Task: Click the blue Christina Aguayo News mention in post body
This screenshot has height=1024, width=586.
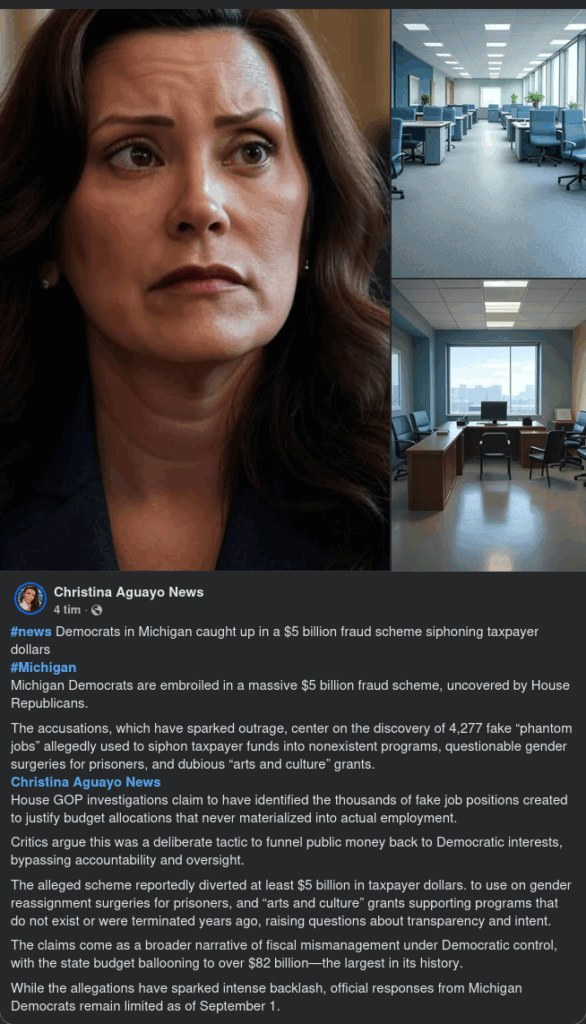Action: 86,782
